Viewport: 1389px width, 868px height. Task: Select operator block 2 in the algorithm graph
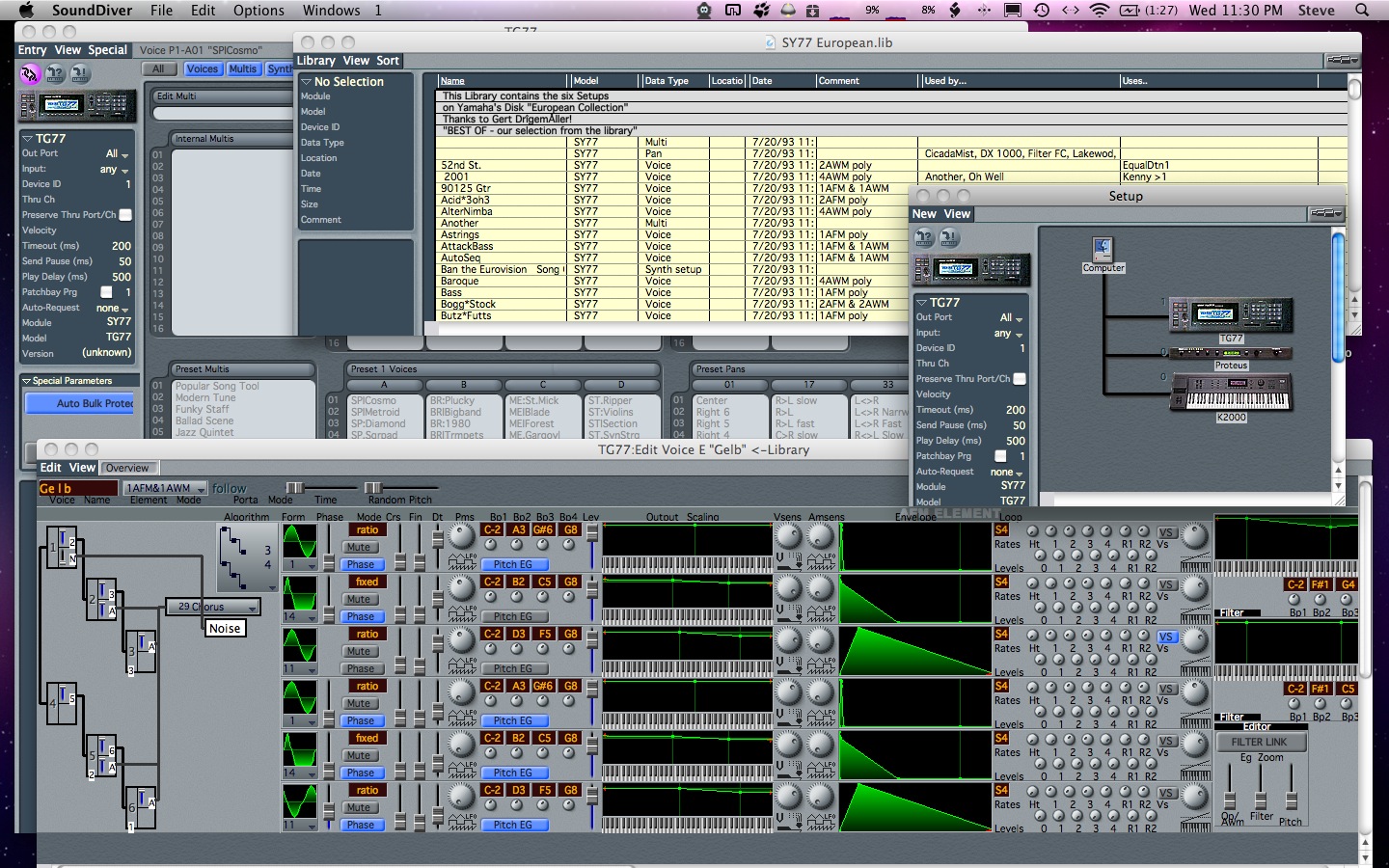(x=102, y=599)
